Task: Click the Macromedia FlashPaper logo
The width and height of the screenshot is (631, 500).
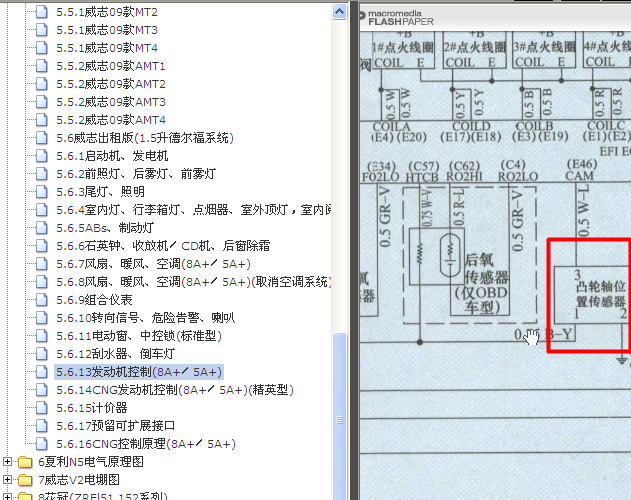Action: tap(397, 18)
